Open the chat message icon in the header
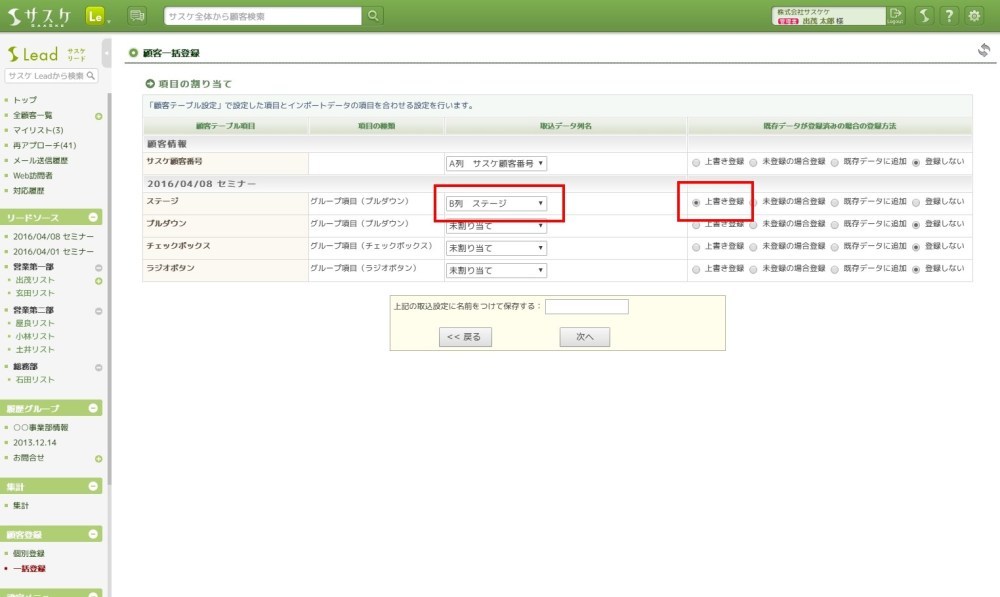 137,15
